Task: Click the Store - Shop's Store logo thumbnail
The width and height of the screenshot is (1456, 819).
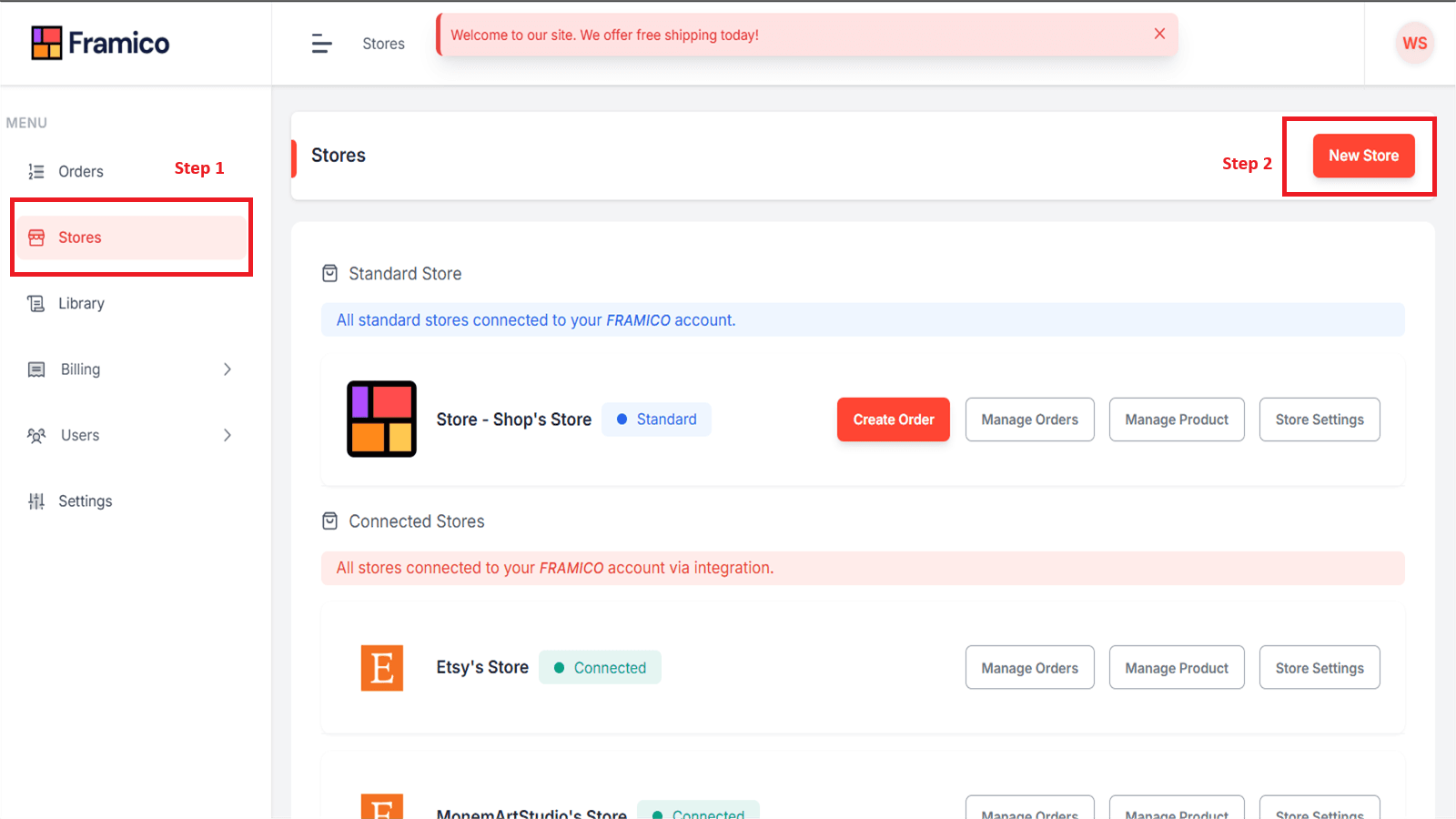Action: point(381,419)
